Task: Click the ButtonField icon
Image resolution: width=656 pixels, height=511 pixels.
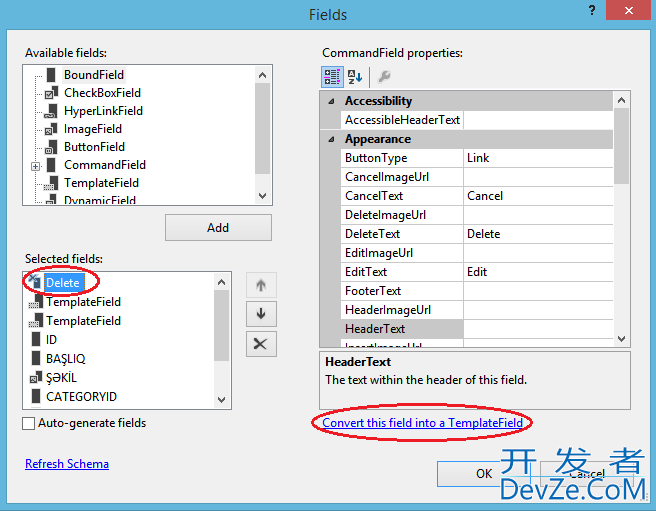Action: click(51, 147)
